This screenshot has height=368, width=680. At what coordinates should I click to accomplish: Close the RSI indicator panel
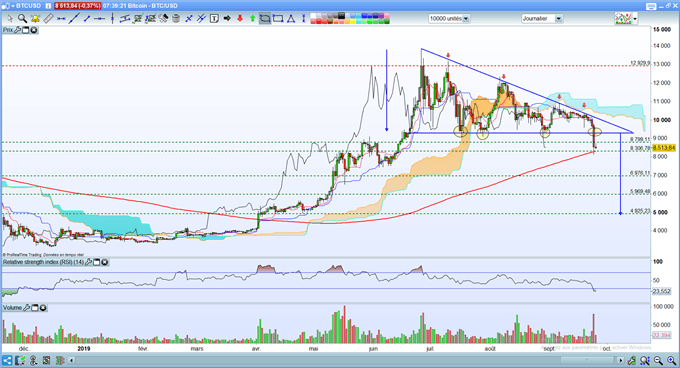105,262
